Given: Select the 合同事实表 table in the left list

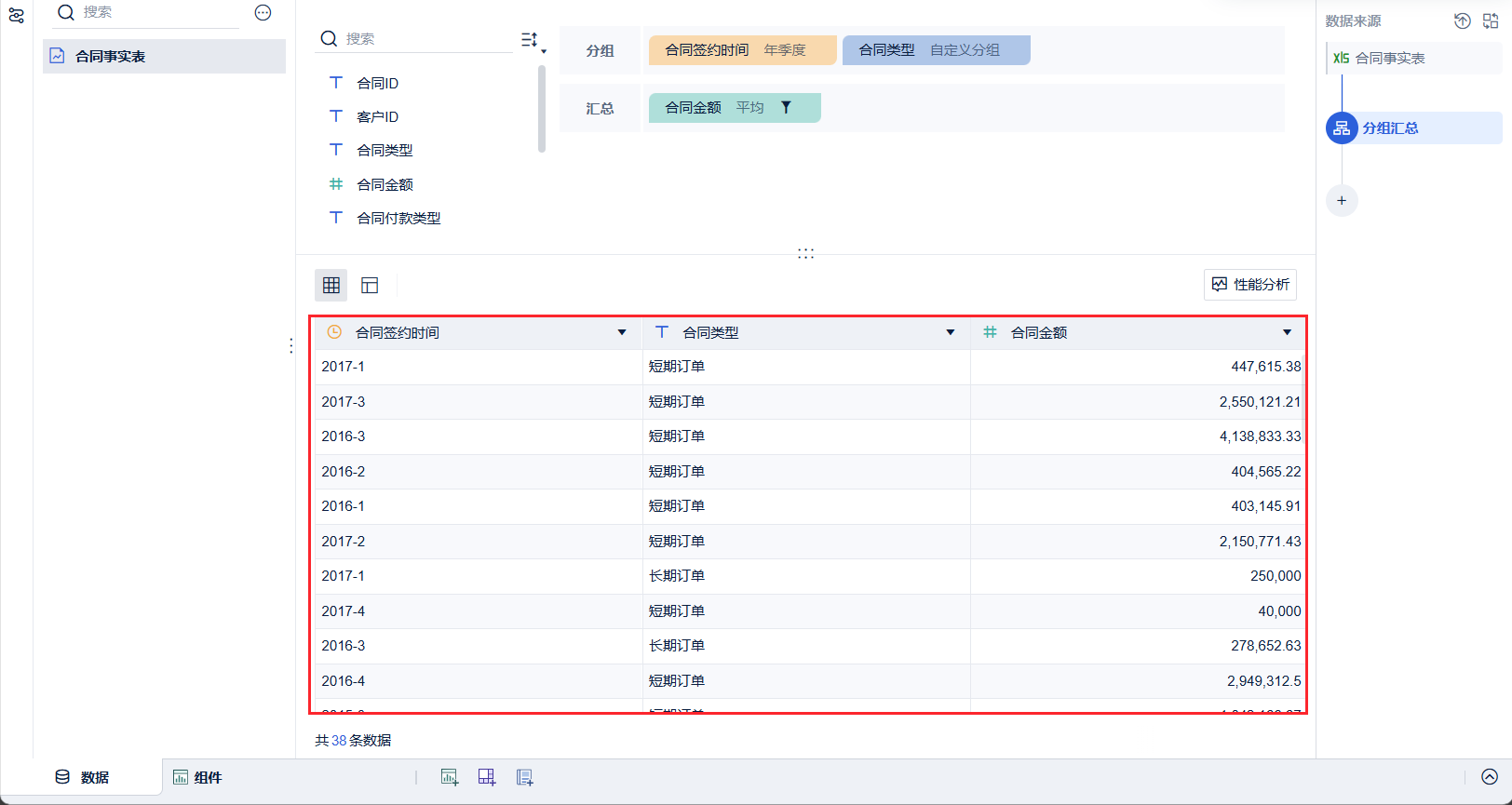Looking at the screenshot, I should click(164, 56).
